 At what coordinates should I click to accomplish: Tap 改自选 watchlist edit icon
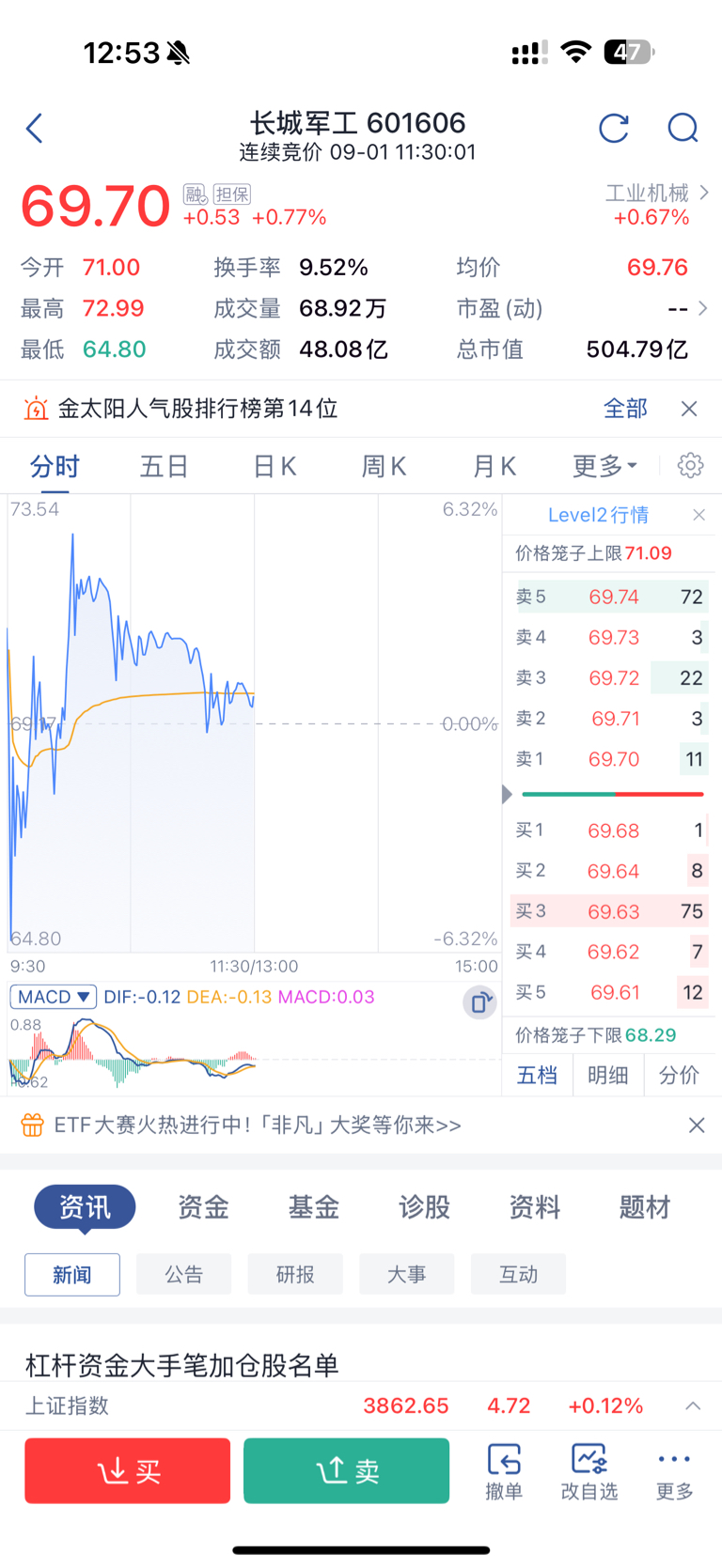pos(589,1471)
